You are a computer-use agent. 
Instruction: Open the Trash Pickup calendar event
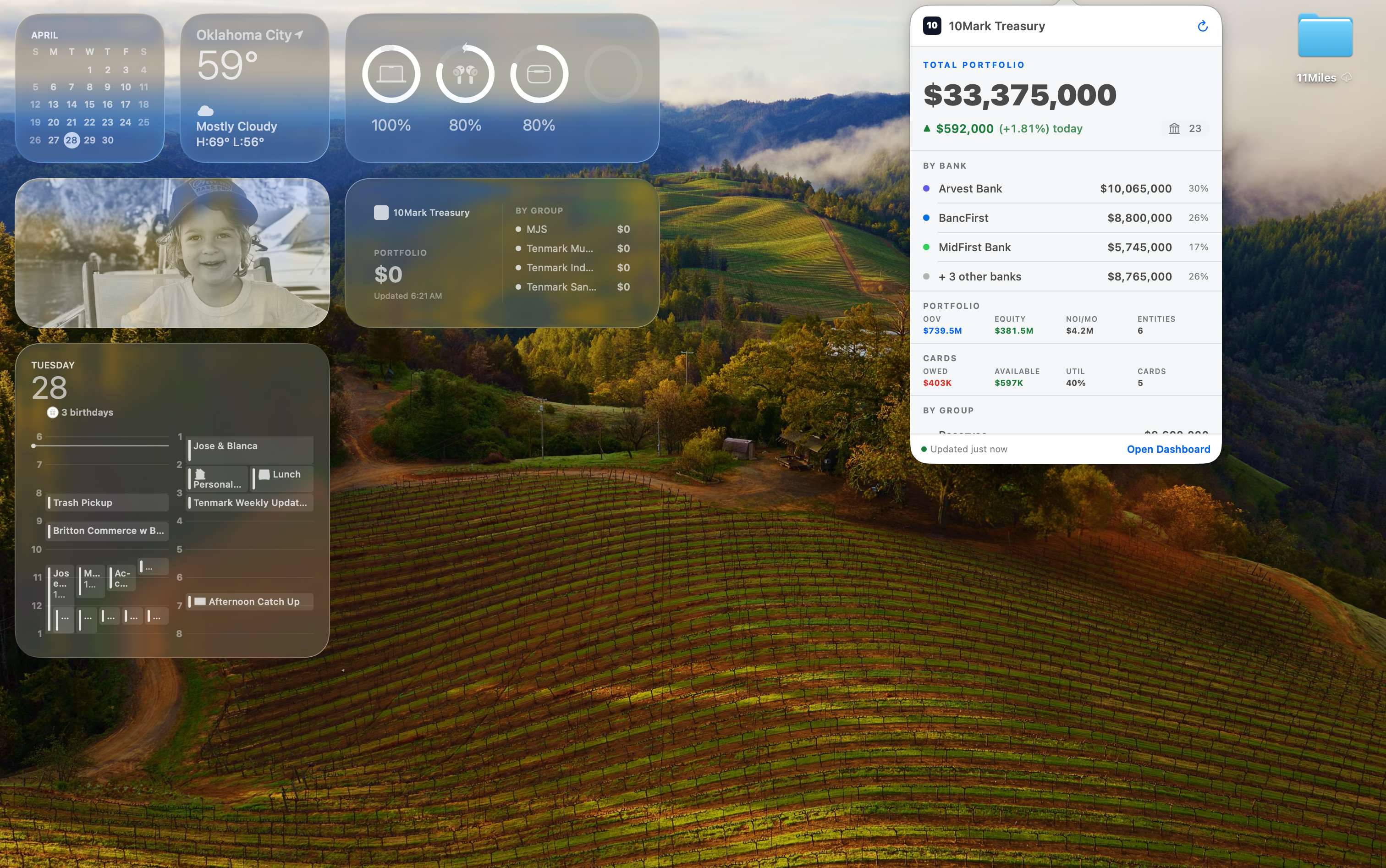coord(107,502)
